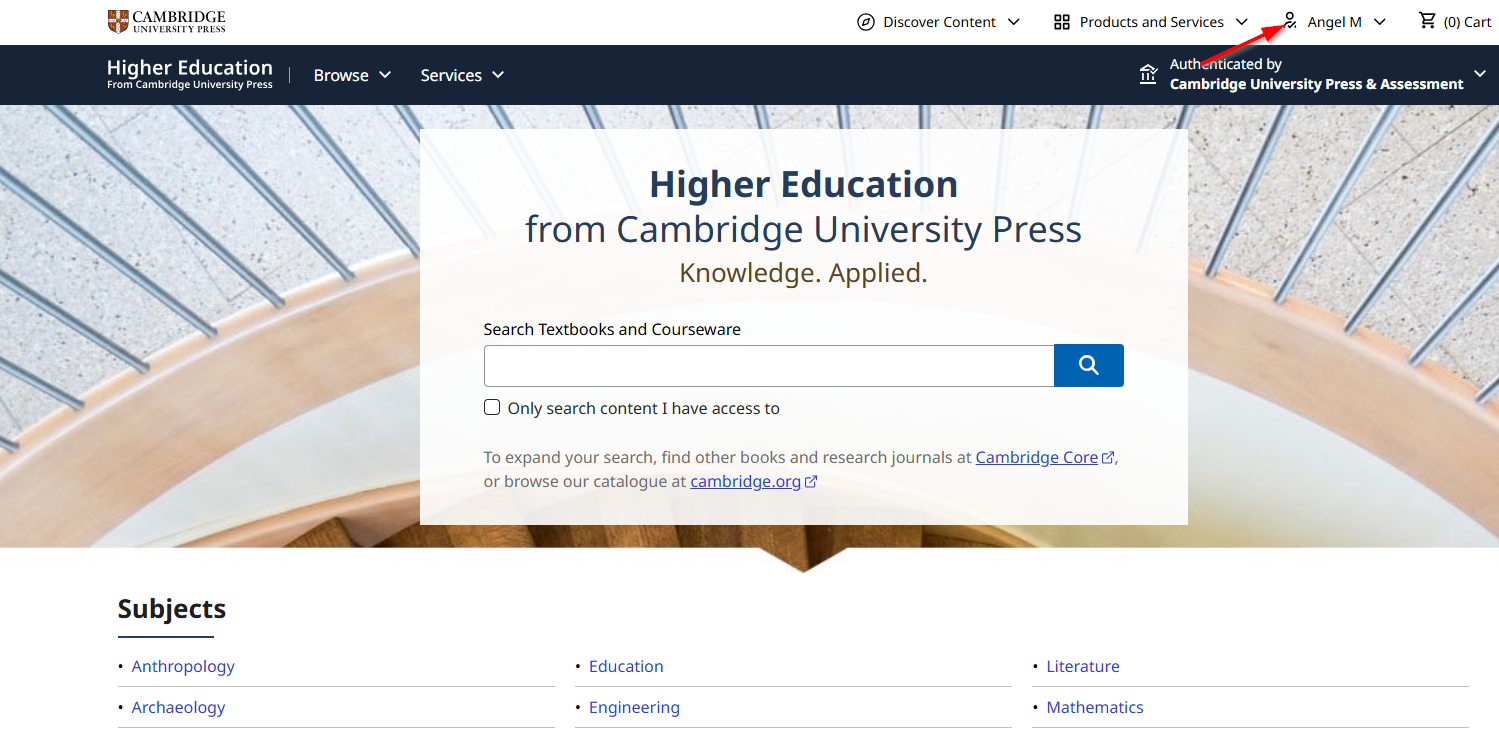This screenshot has width=1499, height=734.
Task: Go to Higher Education home link
Action: pos(190,74)
